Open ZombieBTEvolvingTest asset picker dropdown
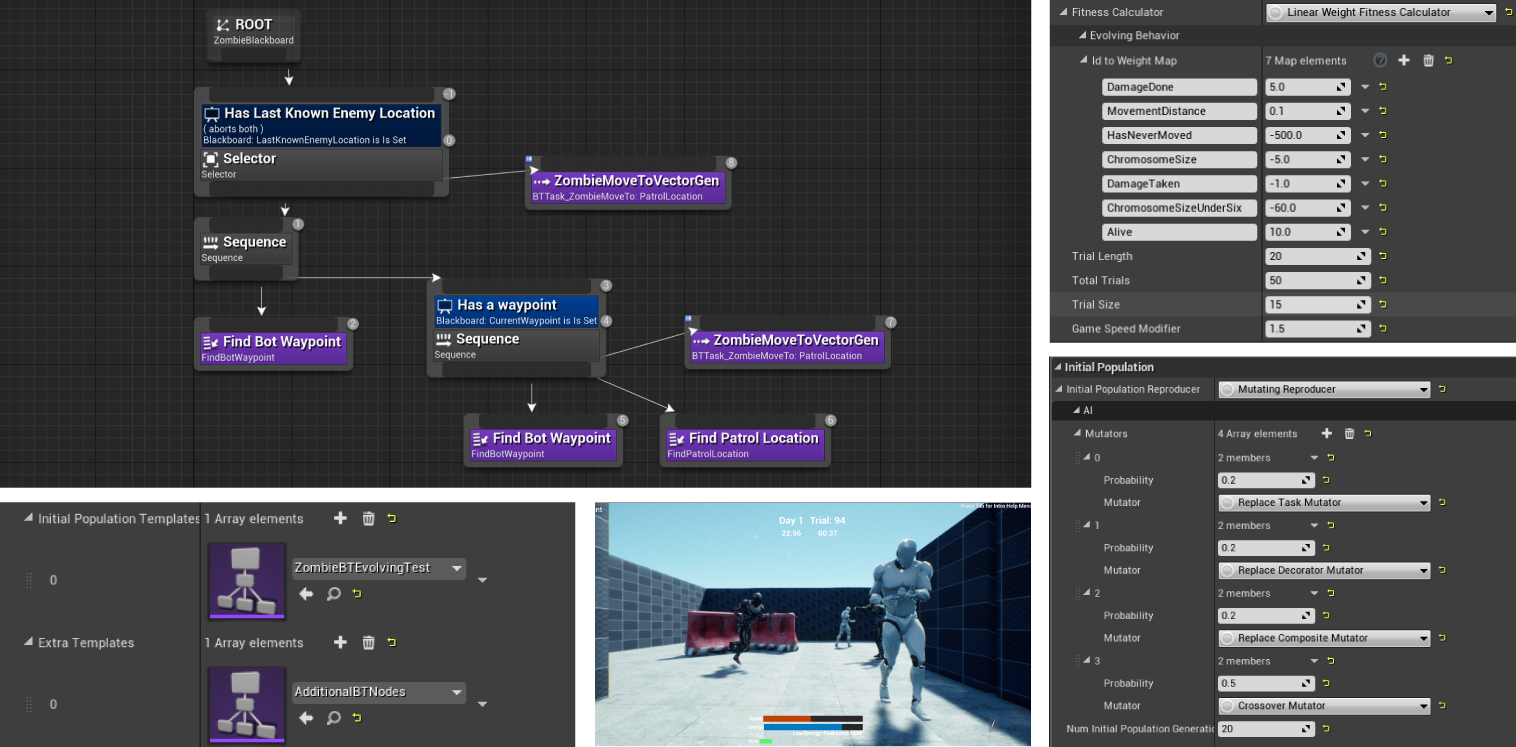1516x747 pixels. point(457,568)
